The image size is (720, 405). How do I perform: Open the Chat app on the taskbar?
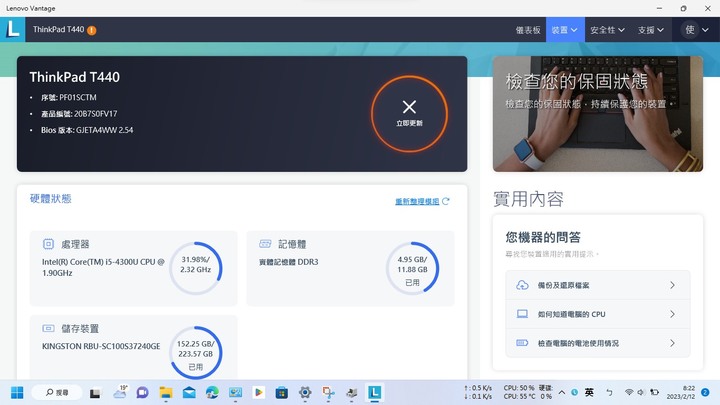click(x=142, y=393)
